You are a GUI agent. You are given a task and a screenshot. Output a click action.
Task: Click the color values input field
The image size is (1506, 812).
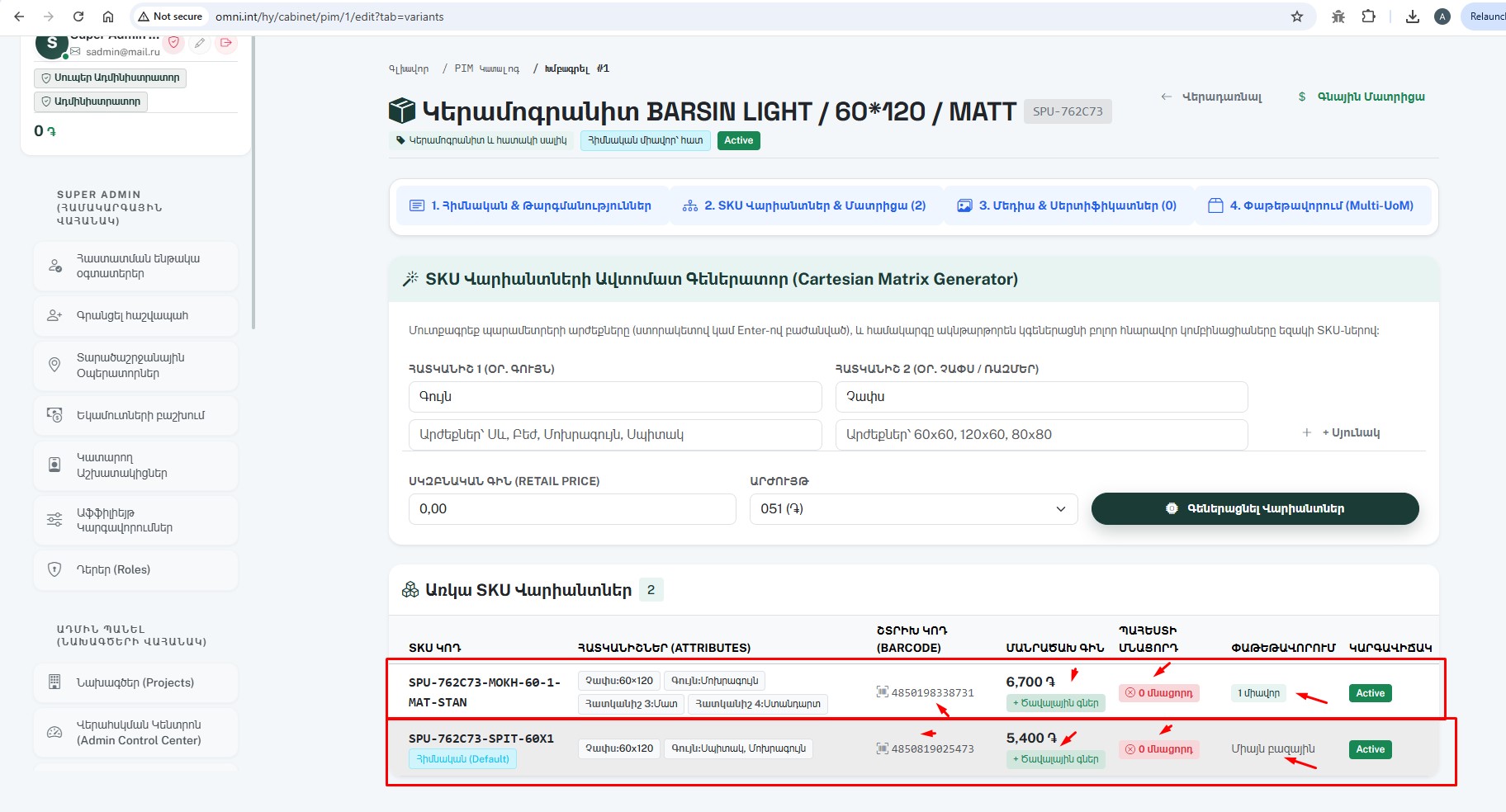[x=615, y=434]
